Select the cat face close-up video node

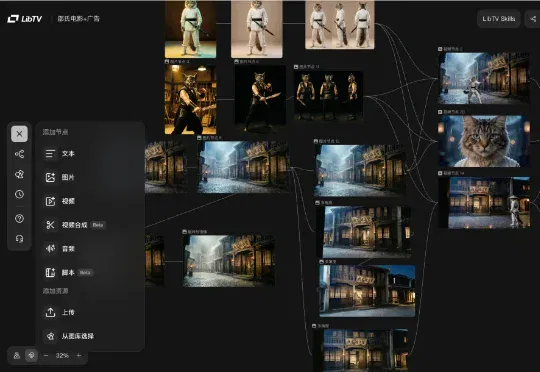[484, 141]
